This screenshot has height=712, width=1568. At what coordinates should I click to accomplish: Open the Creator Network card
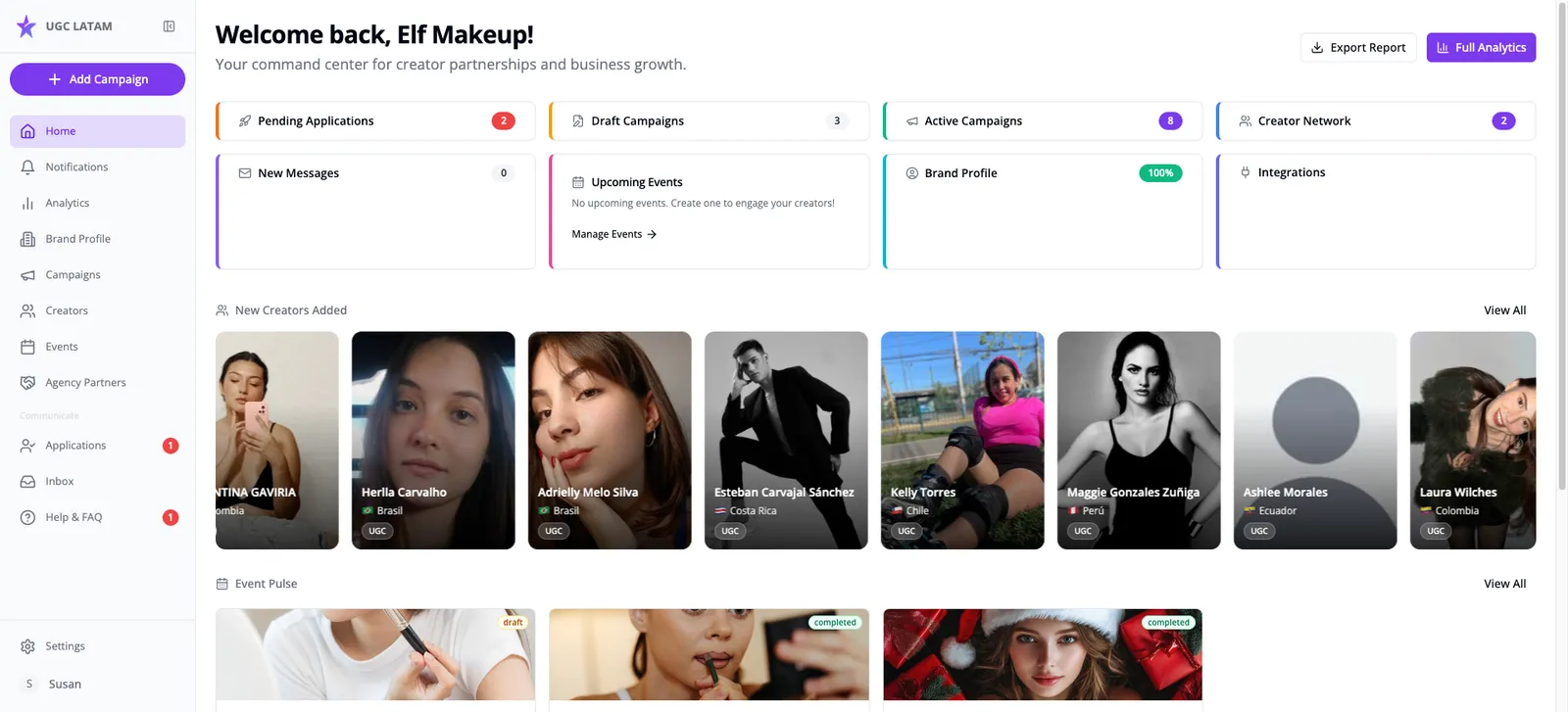pos(1376,121)
